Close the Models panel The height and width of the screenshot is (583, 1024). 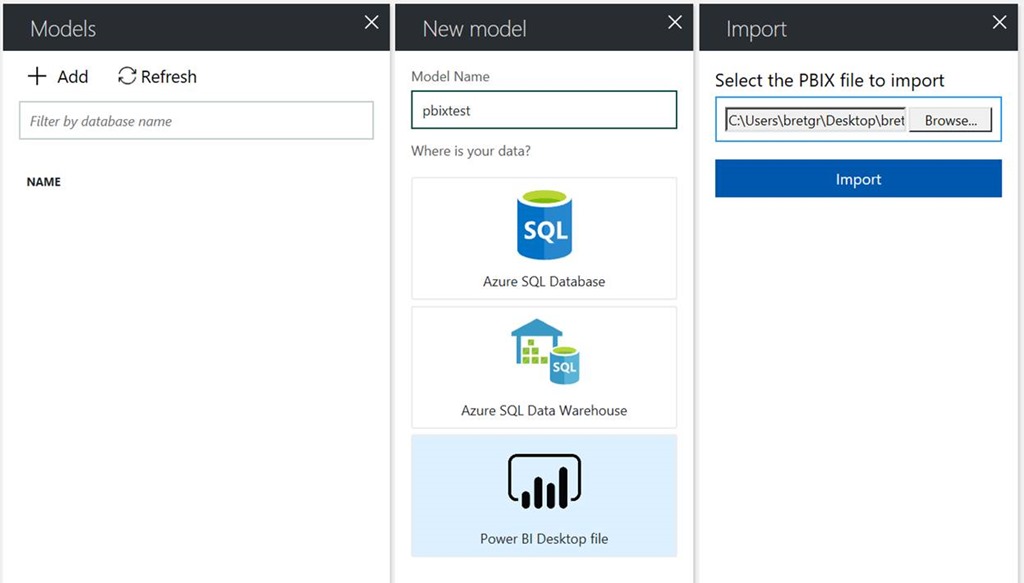[x=372, y=23]
